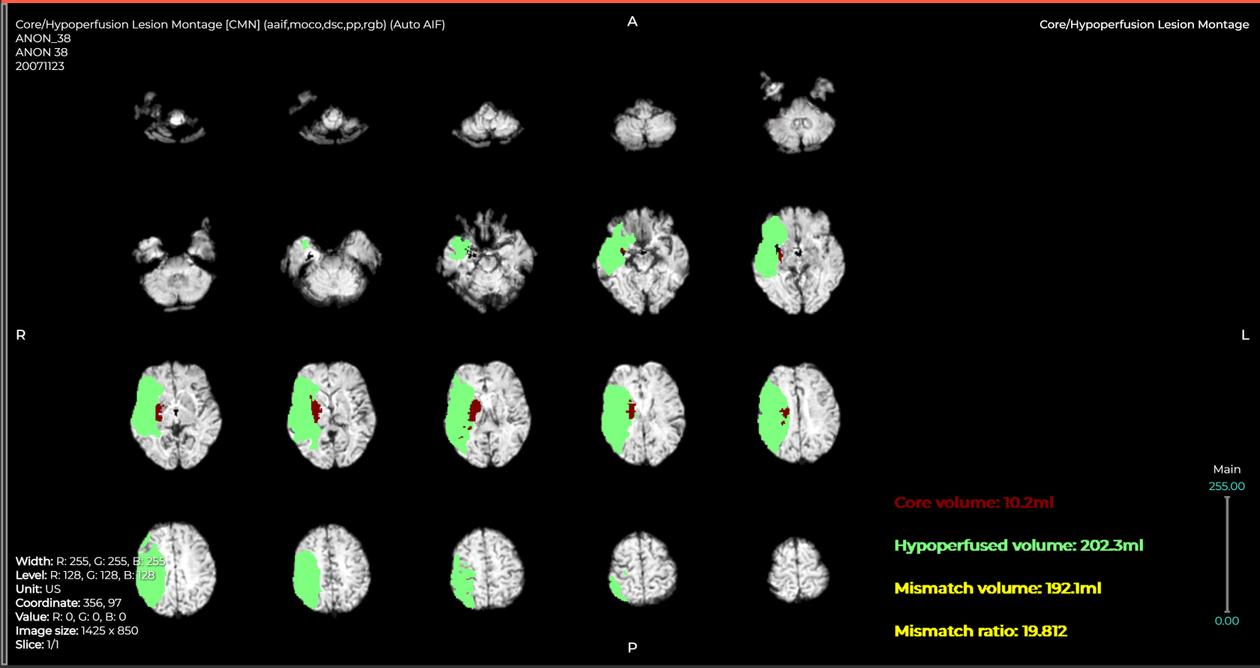
Task: Click the Image size: 1425 x 850 text
Action: tap(75, 630)
